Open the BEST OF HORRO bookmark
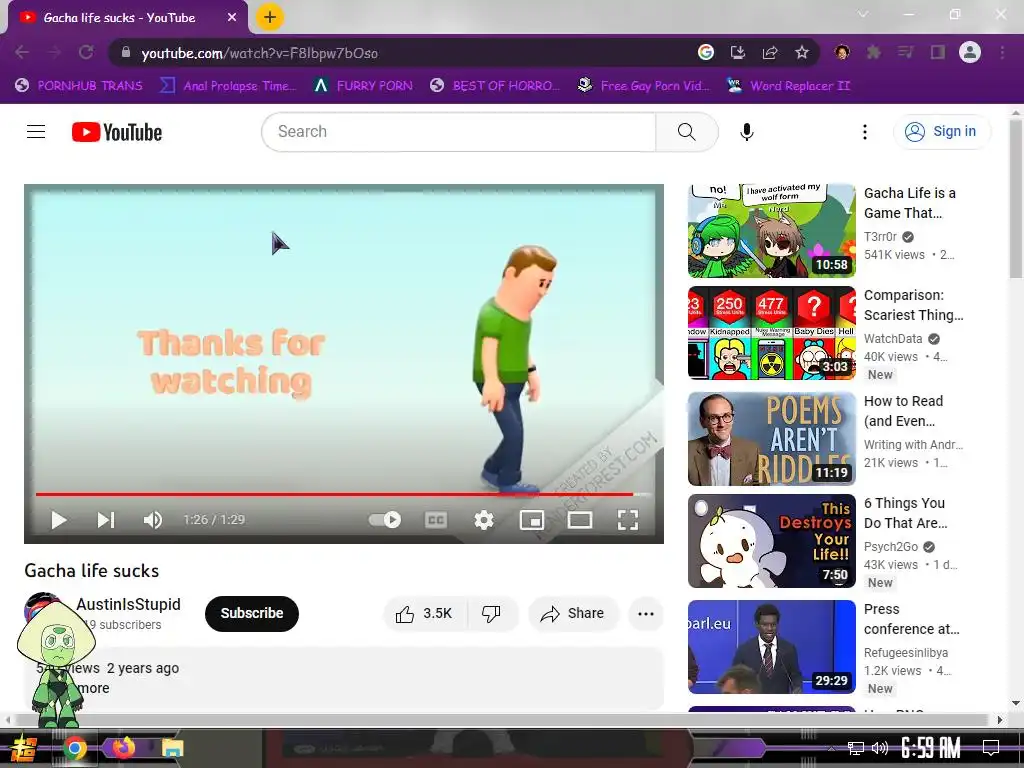This screenshot has width=1024, height=768. coord(495,86)
